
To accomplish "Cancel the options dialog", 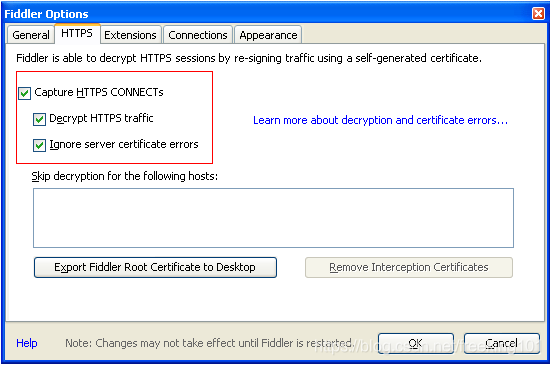I will point(501,343).
